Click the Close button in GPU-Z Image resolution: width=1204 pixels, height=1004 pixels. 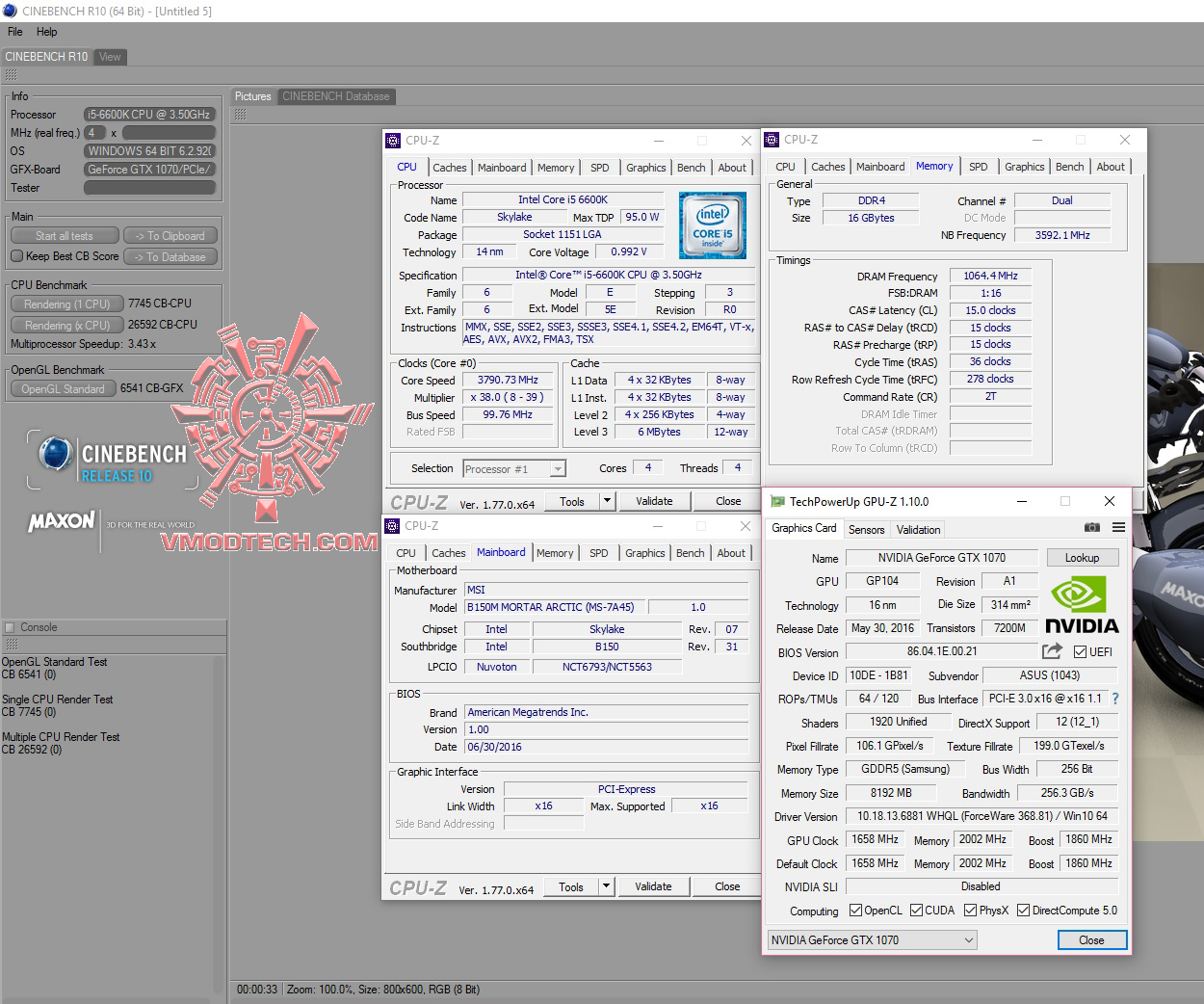click(x=1091, y=940)
